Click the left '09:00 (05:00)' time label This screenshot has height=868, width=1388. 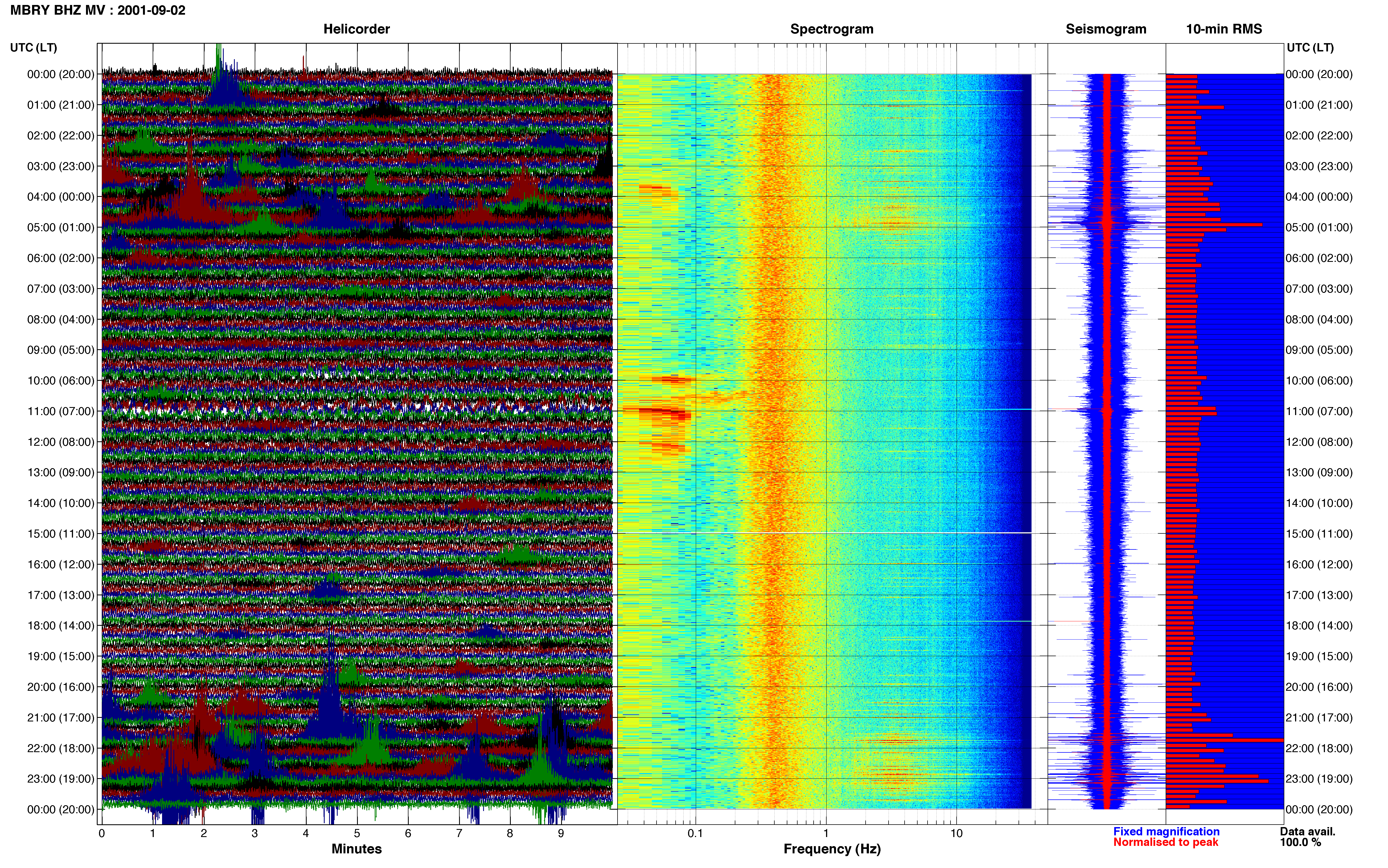61,350
